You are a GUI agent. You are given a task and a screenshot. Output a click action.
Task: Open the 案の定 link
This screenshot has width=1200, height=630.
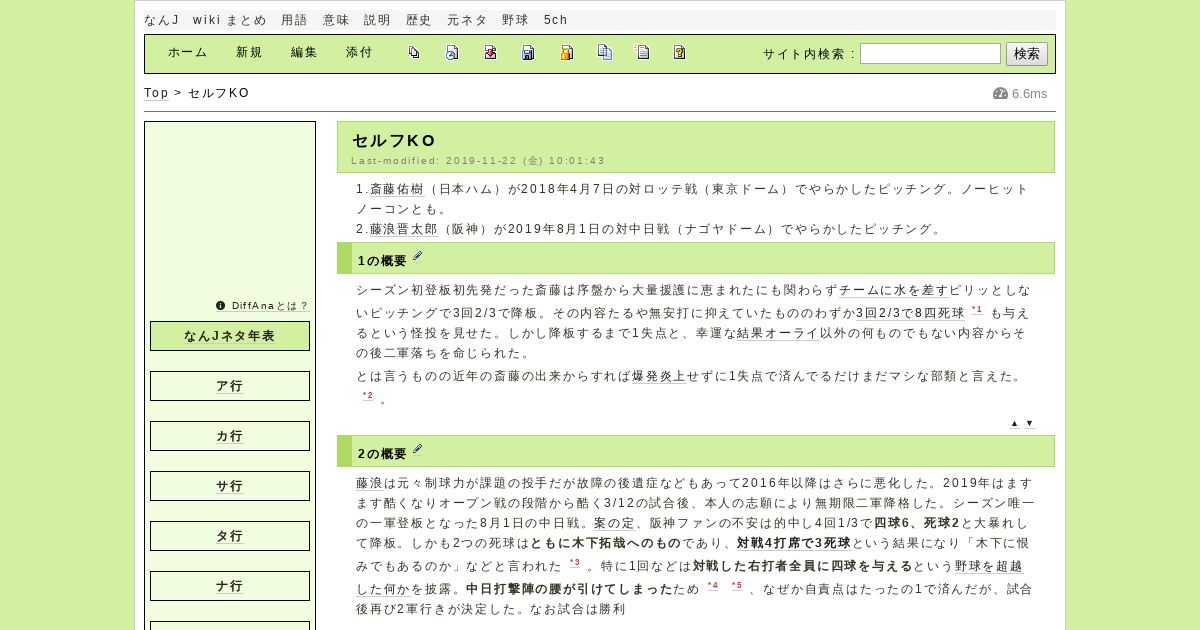[x=614, y=523]
